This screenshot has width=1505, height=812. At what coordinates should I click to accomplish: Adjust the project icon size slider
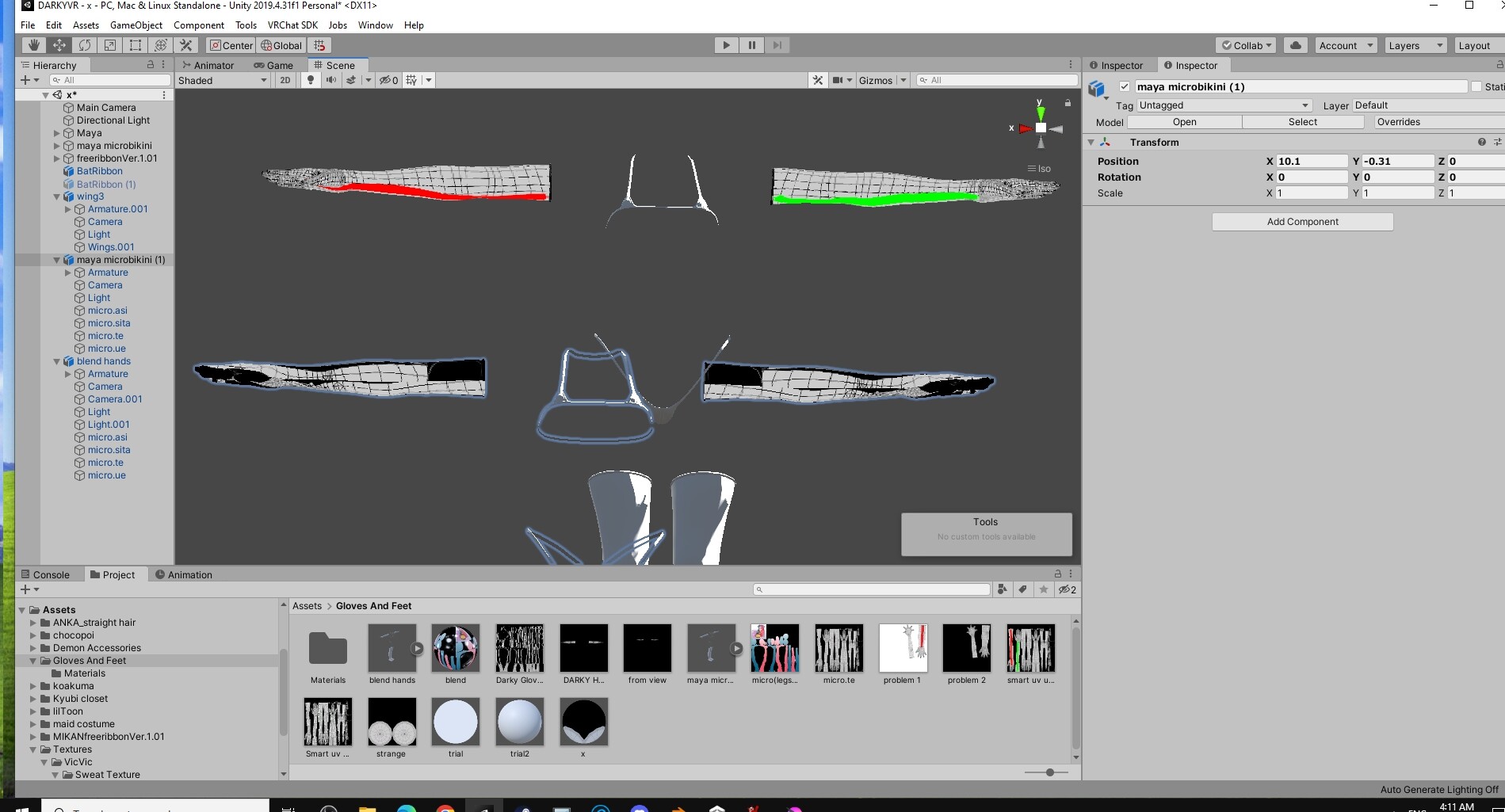pos(1050,772)
